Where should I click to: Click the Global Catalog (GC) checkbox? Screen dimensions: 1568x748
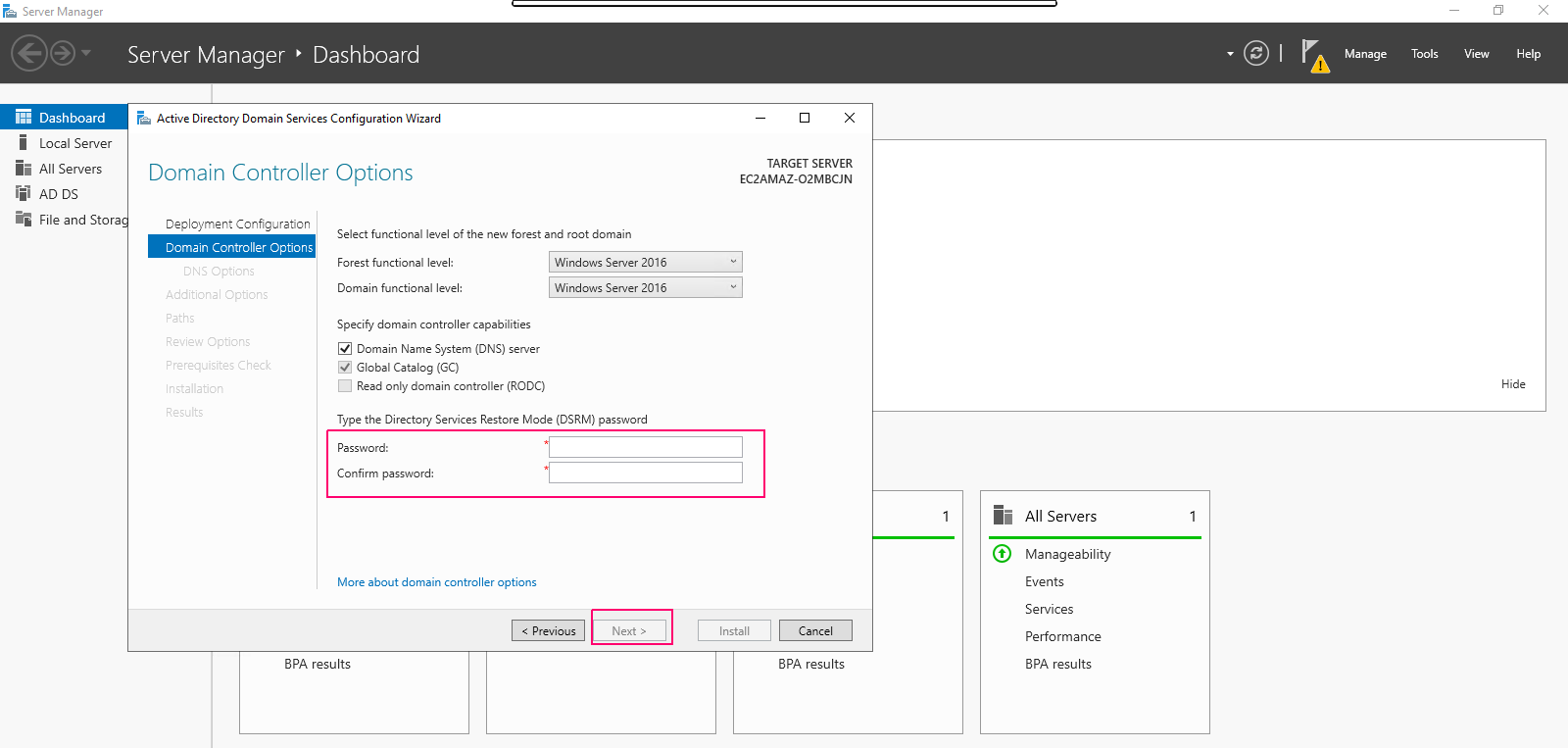point(345,367)
